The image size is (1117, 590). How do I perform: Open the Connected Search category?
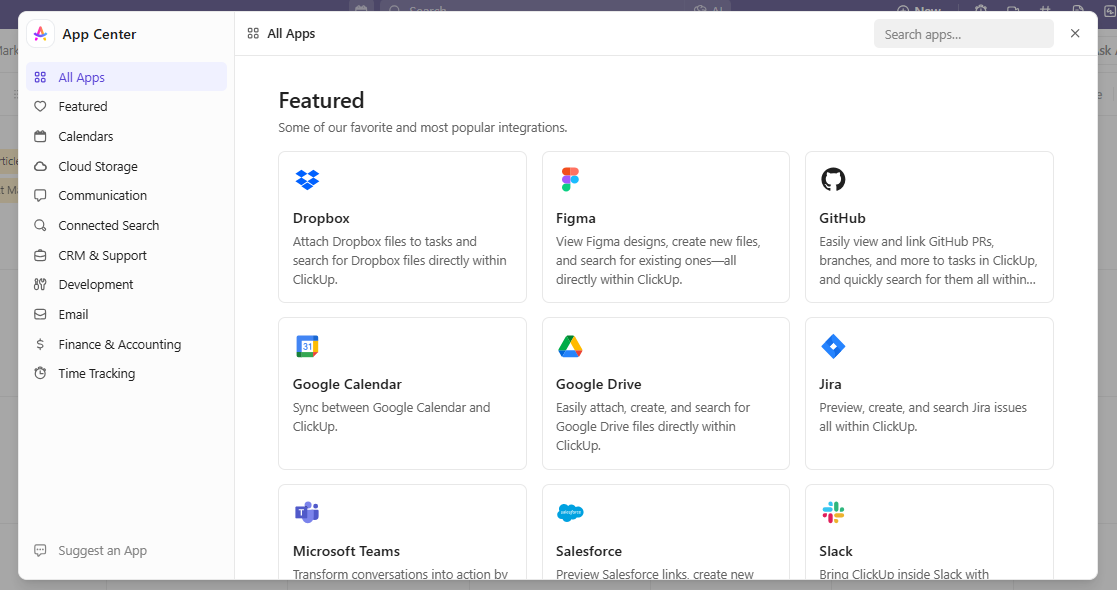point(126,225)
